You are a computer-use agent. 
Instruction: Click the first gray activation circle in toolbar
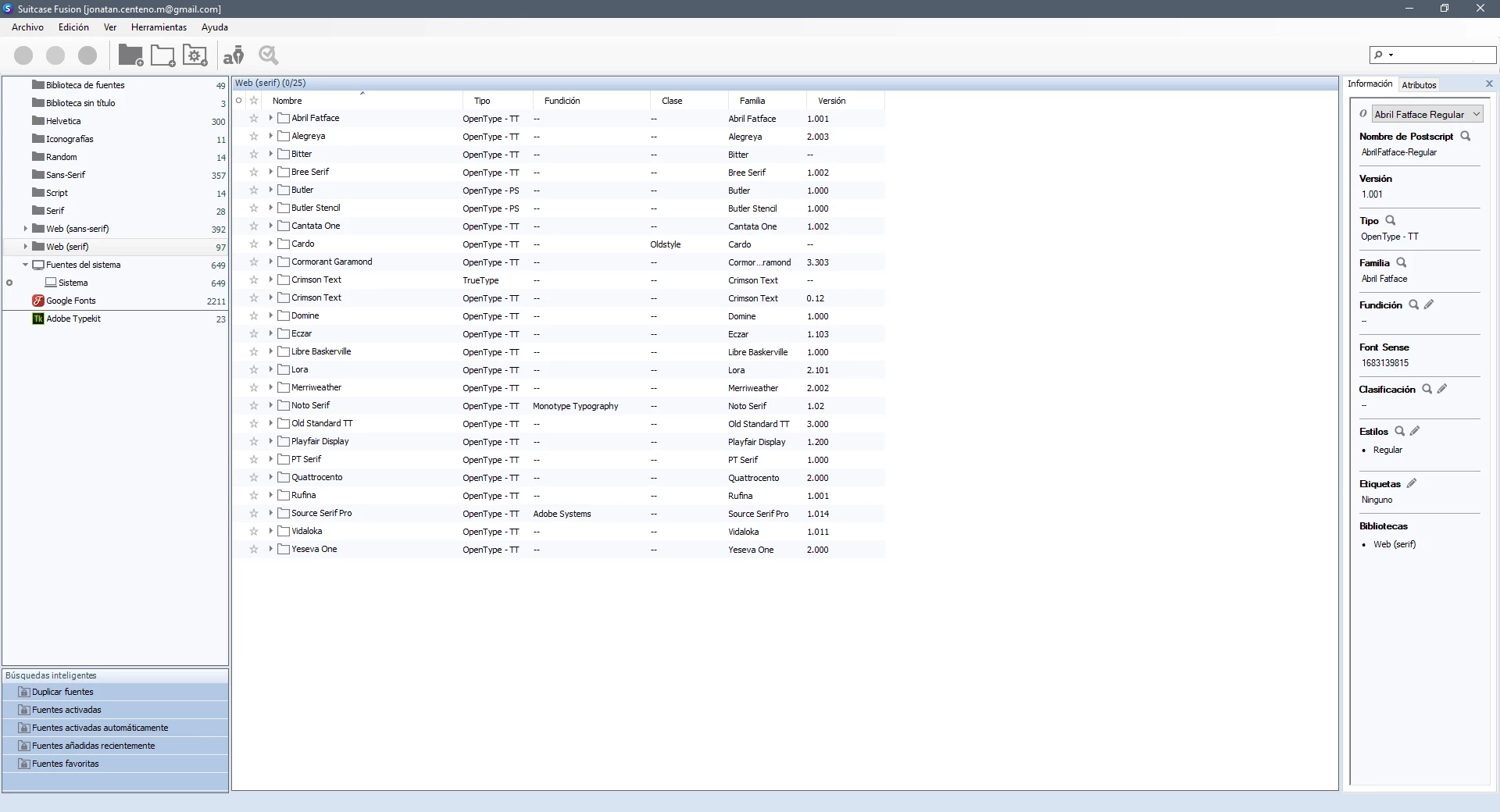(23, 55)
